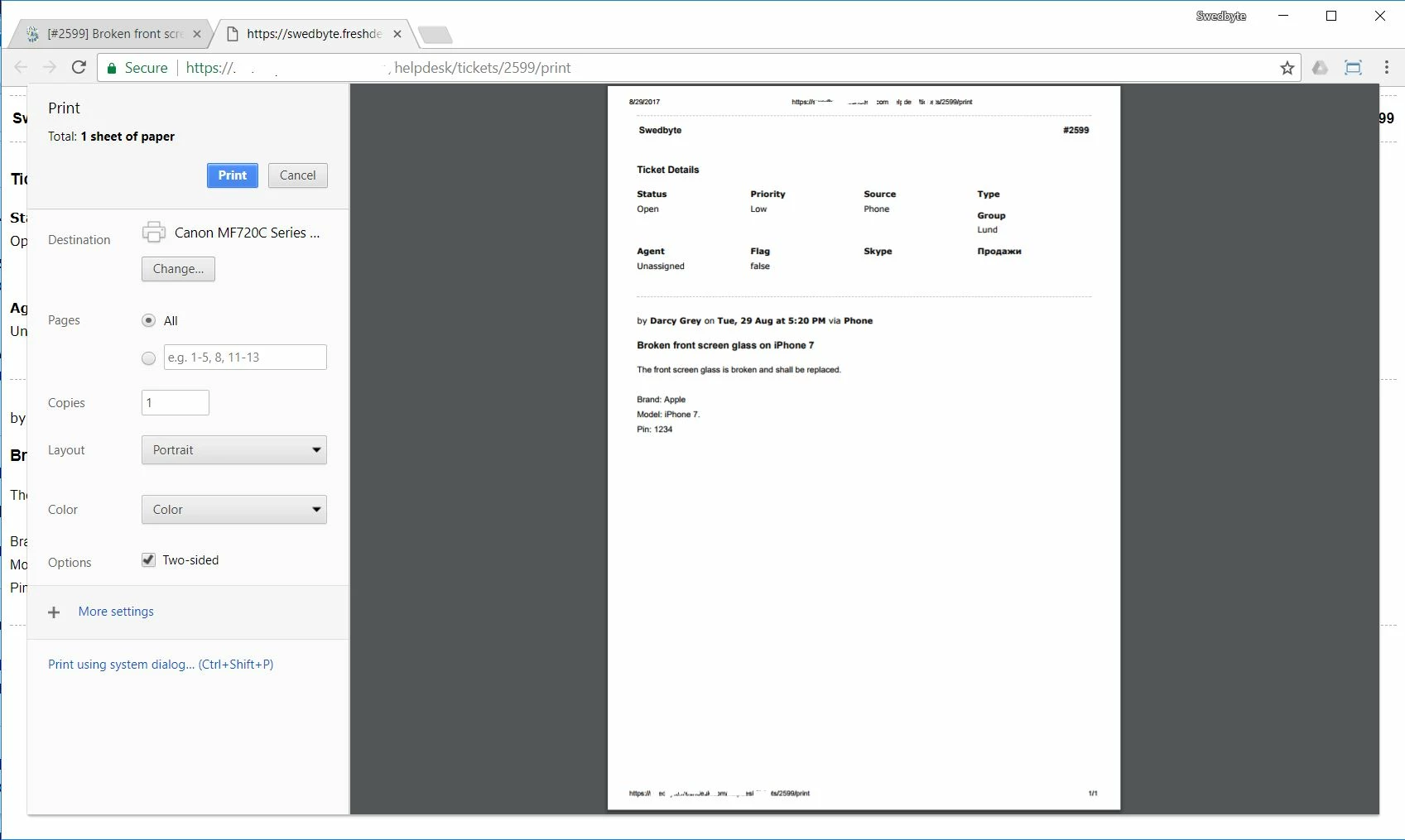
Task: Reload the page with the refresh icon
Action: [79, 68]
